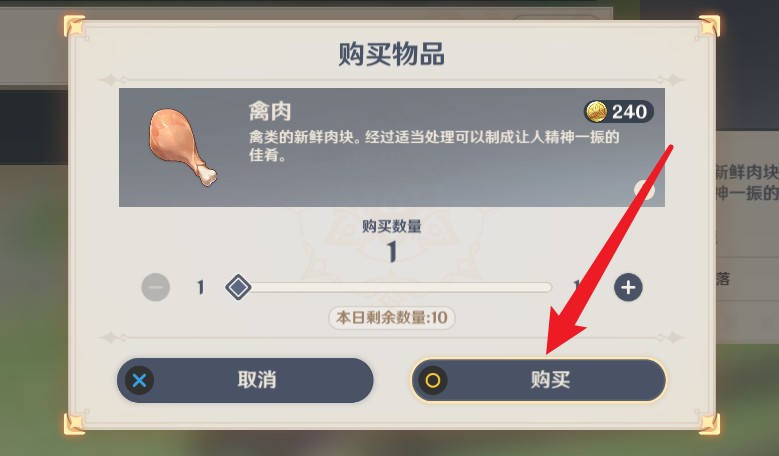Screen dimensions: 779x456
Task: Click the golden ornament at dialog's bottom-right corner
Action: coord(709,424)
